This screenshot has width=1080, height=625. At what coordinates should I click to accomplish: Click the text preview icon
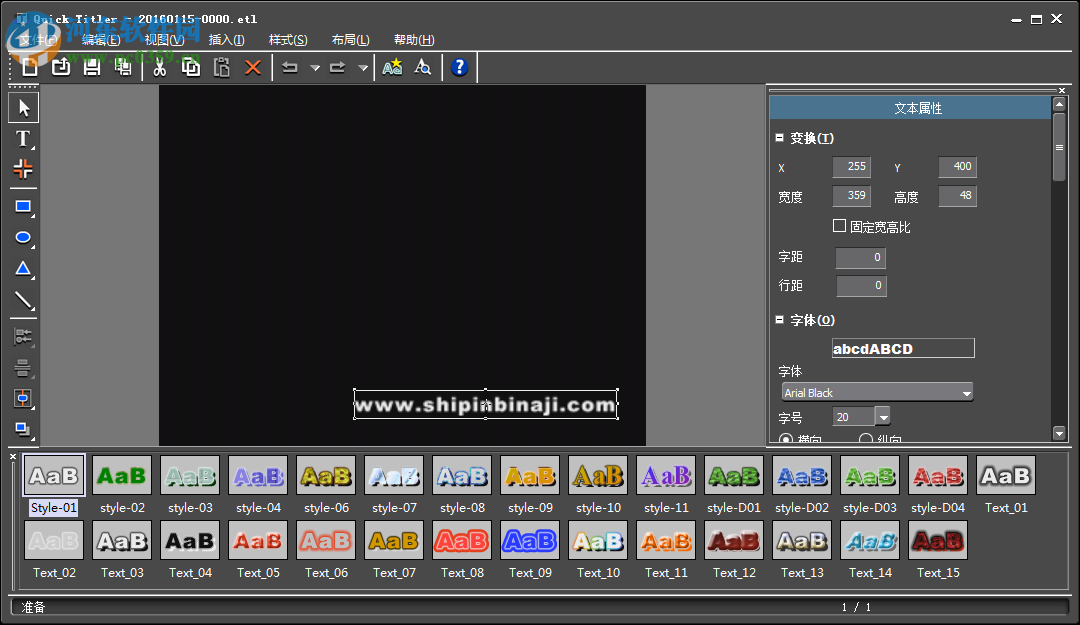[x=423, y=68]
